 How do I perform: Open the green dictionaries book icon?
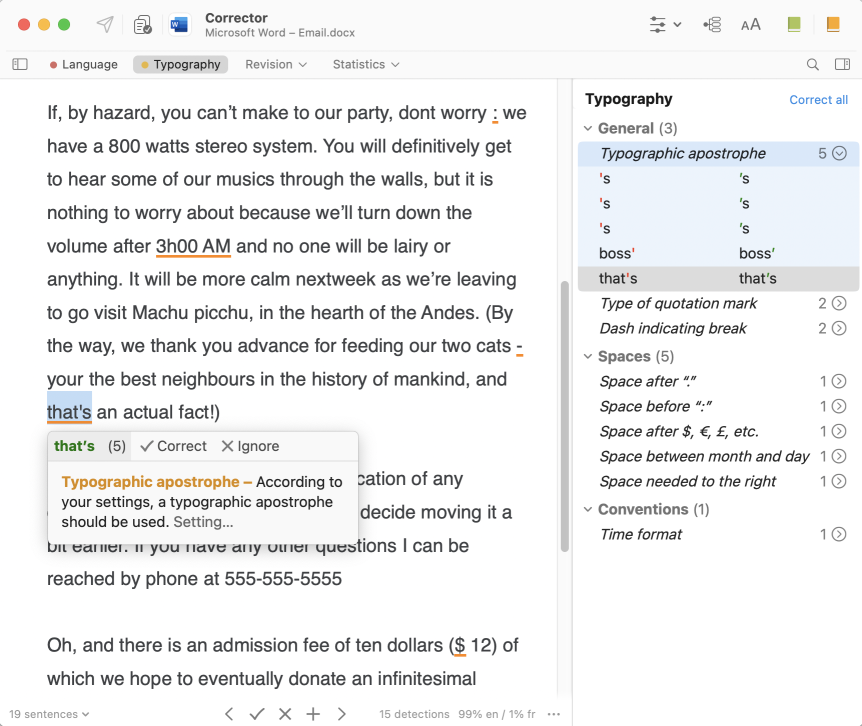pyautogui.click(x=794, y=25)
